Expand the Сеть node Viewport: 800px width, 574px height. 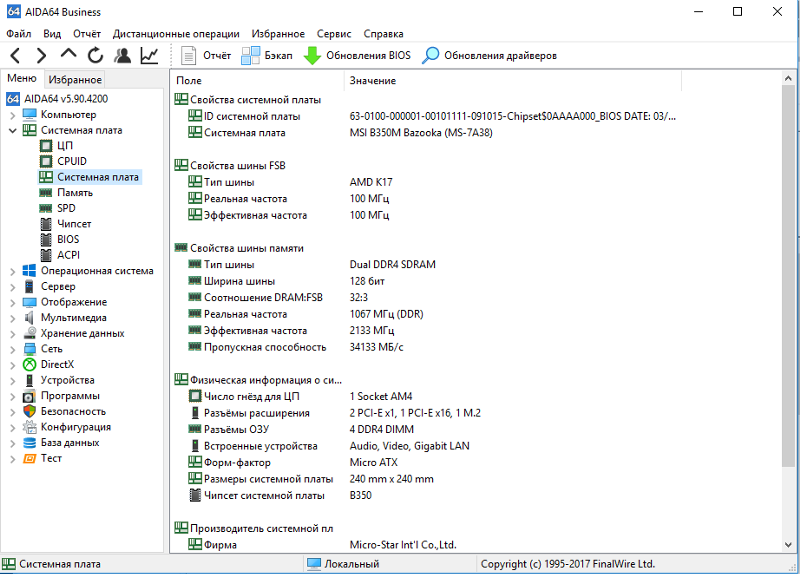coord(13,350)
